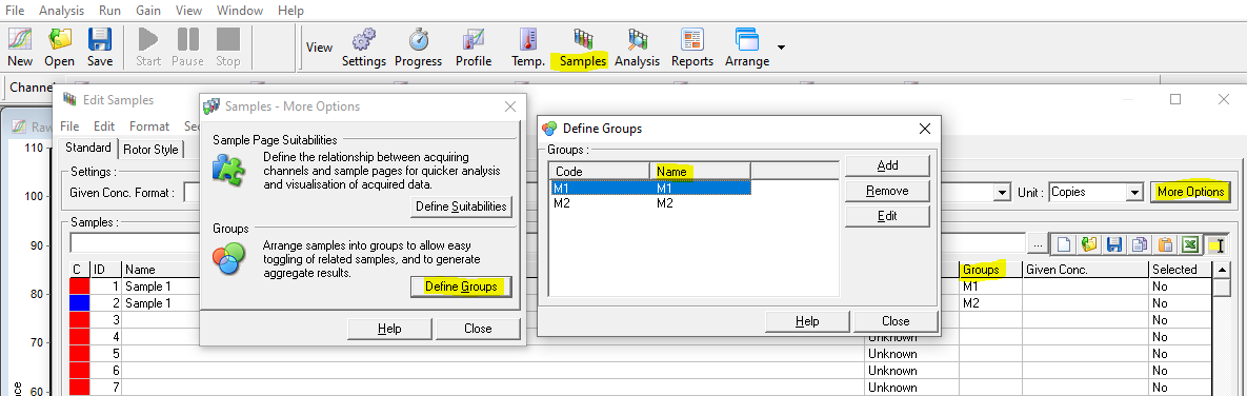Click the paste samples clipboard icon
Image resolution: width=1251 pixels, height=396 pixels.
pyautogui.click(x=1165, y=244)
